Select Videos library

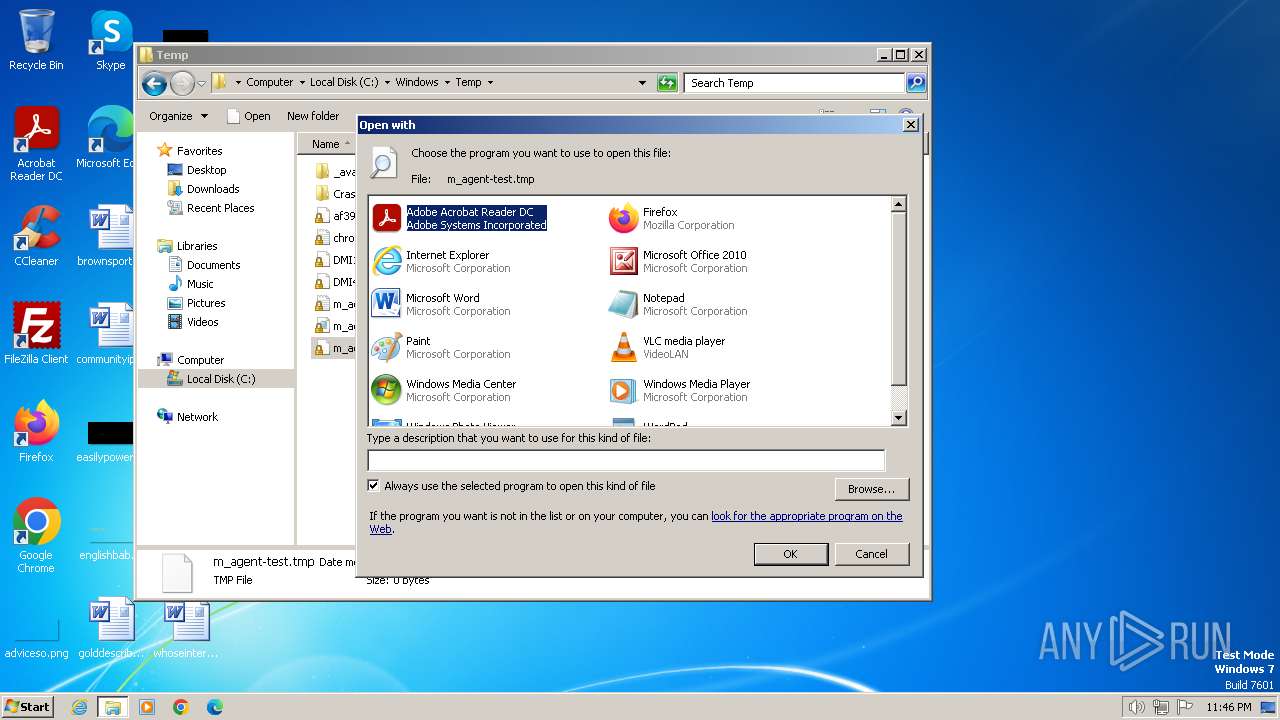tap(202, 322)
